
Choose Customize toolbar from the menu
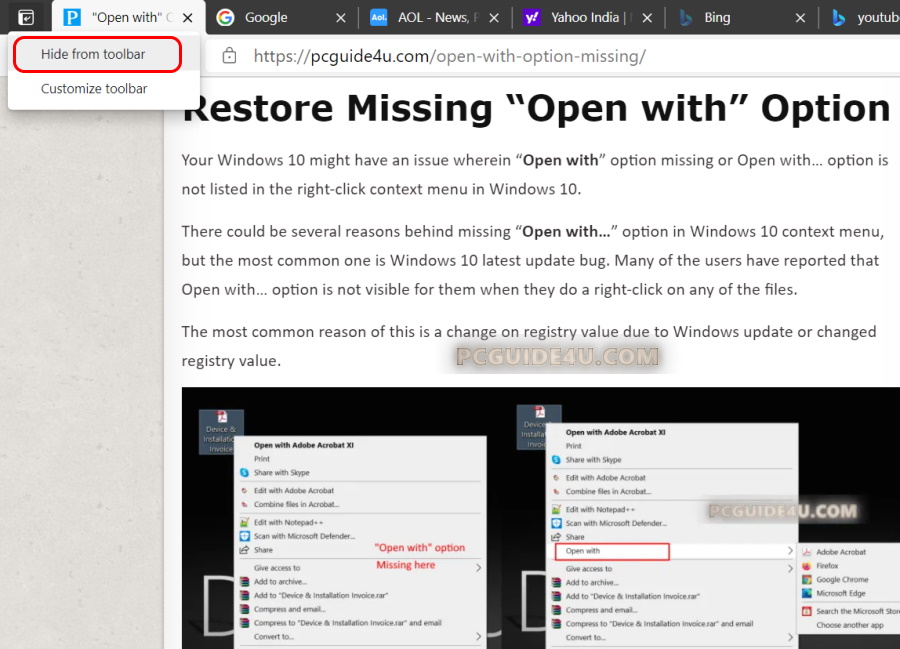(94, 89)
